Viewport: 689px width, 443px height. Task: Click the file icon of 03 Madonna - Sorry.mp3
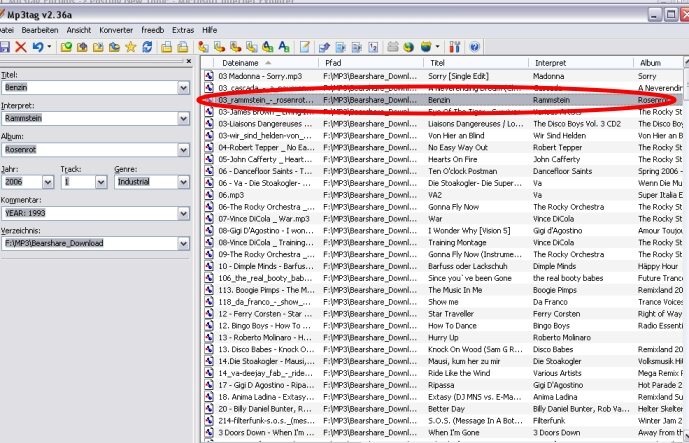point(209,76)
